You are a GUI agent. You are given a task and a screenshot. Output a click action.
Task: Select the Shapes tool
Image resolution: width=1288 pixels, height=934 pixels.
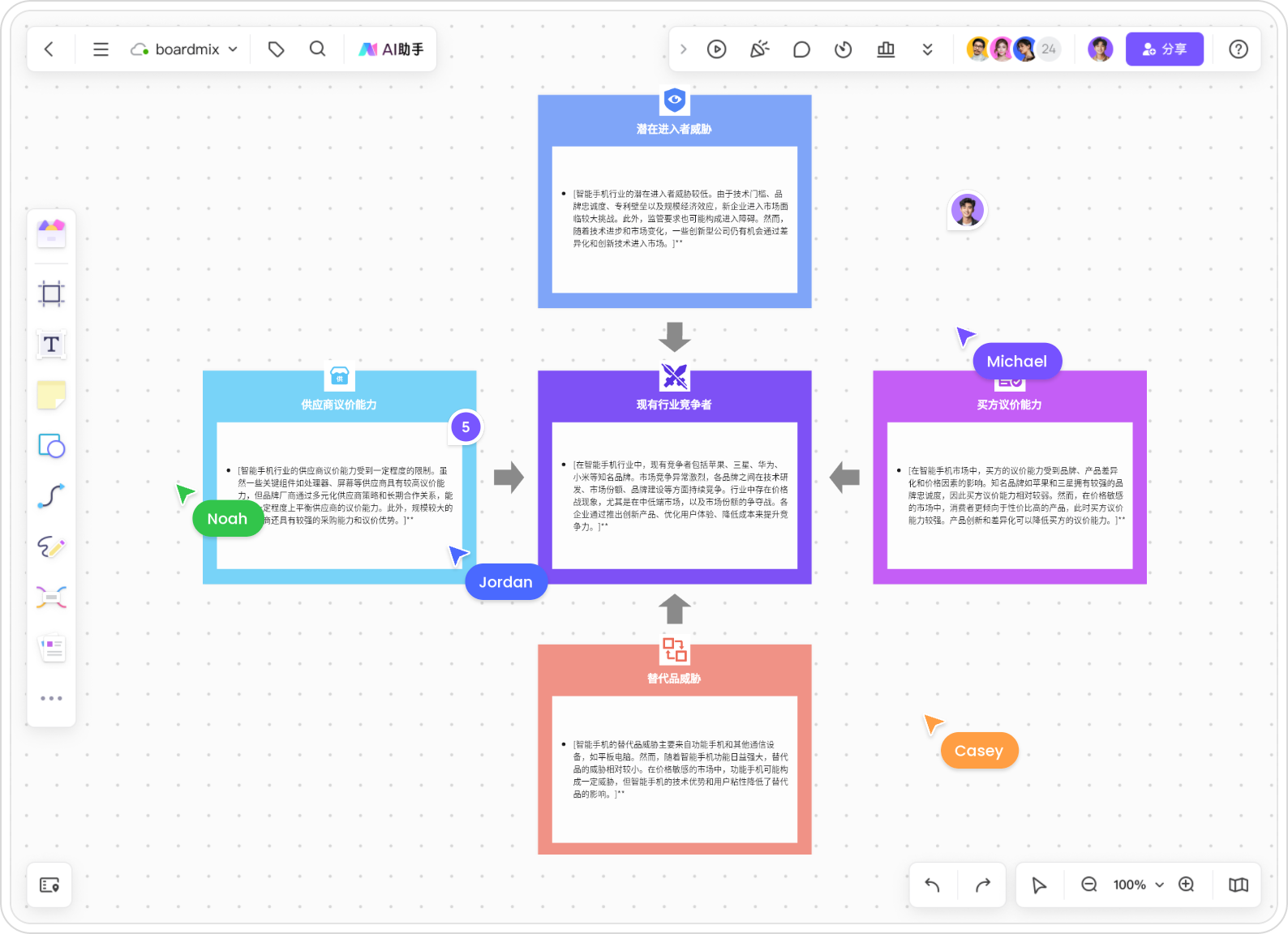51,446
